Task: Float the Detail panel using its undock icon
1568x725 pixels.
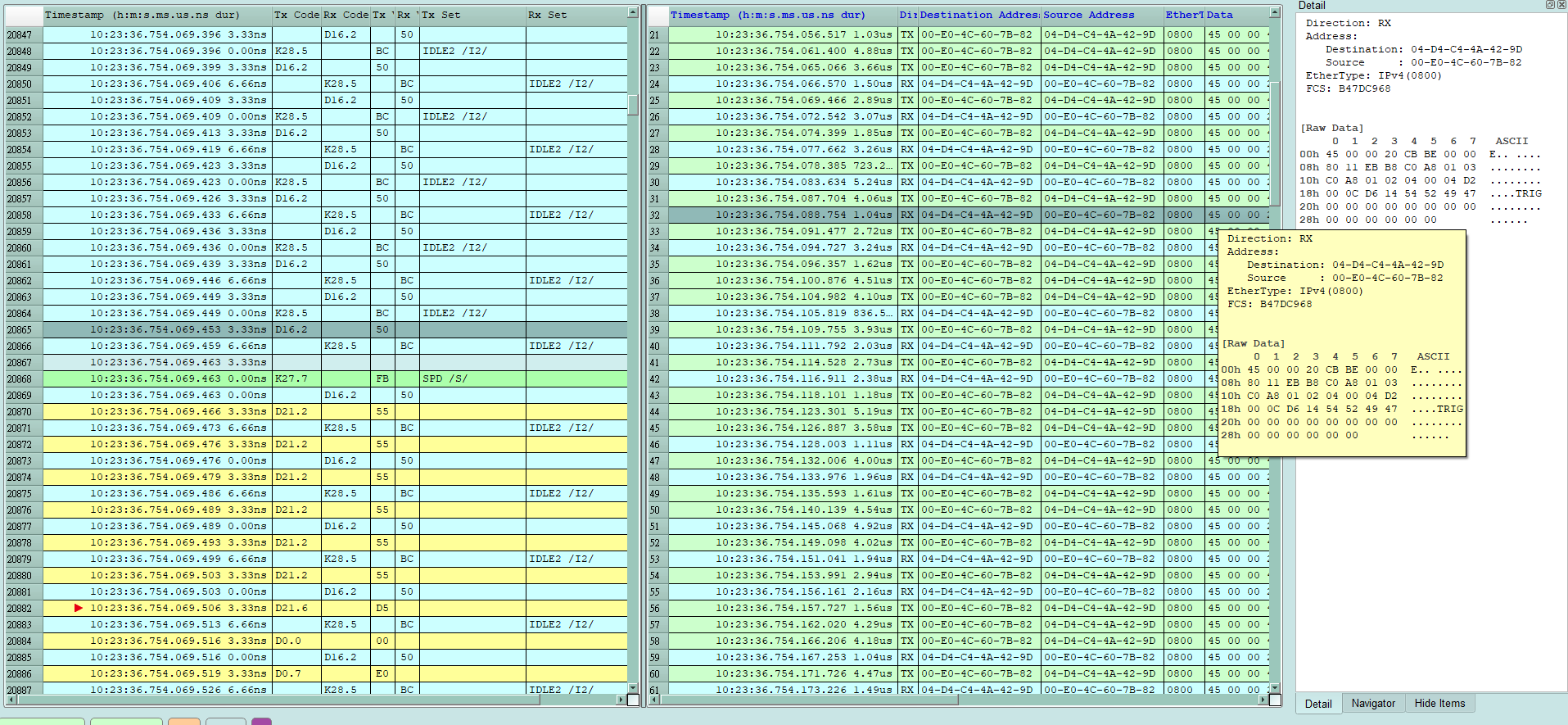Action: (1550, 5)
